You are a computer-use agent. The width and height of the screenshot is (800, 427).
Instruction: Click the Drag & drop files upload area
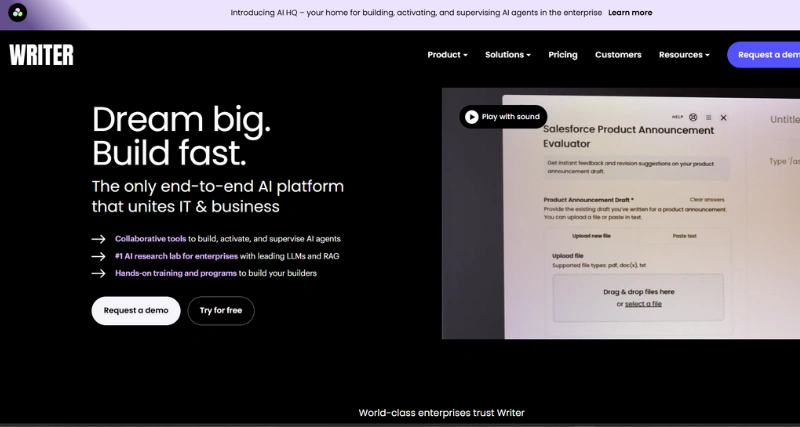(638, 297)
